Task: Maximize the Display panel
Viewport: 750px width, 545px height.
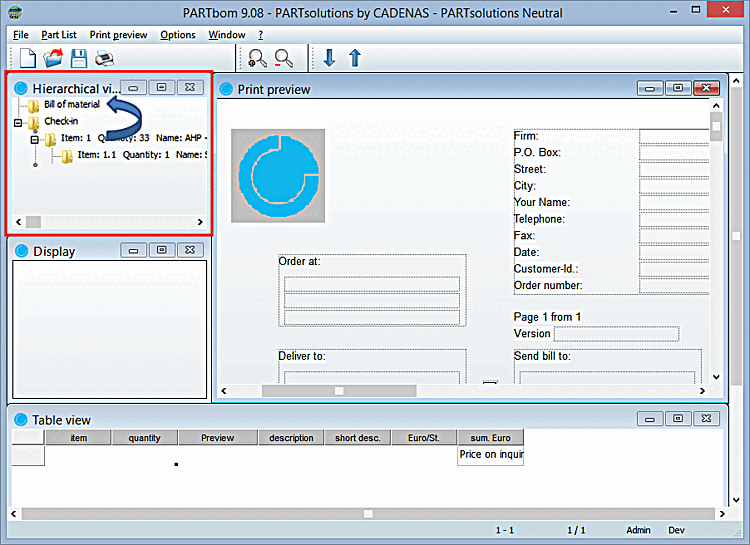Action: (162, 250)
